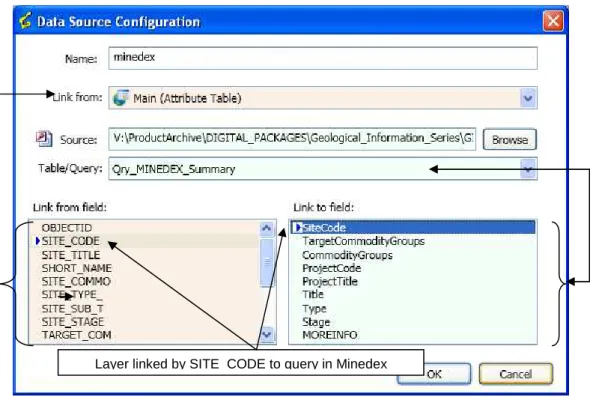Click the Name field containing minedex
This screenshot has height=397, width=593.
point(323,58)
